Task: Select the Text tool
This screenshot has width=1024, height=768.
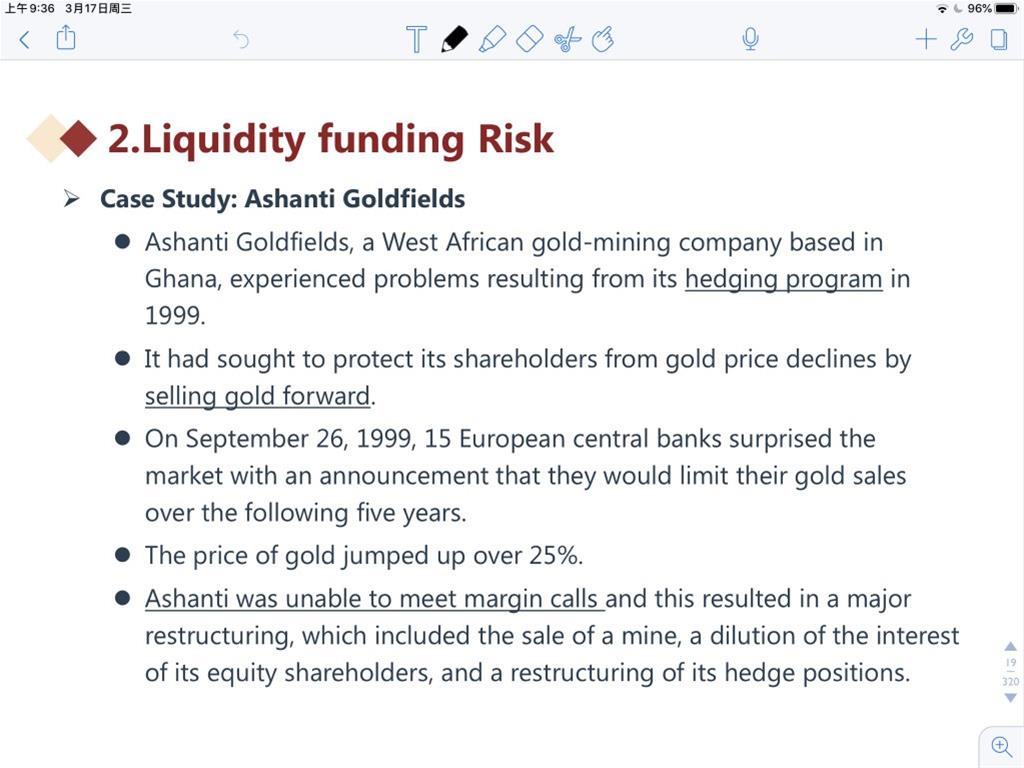Action: tap(416, 39)
